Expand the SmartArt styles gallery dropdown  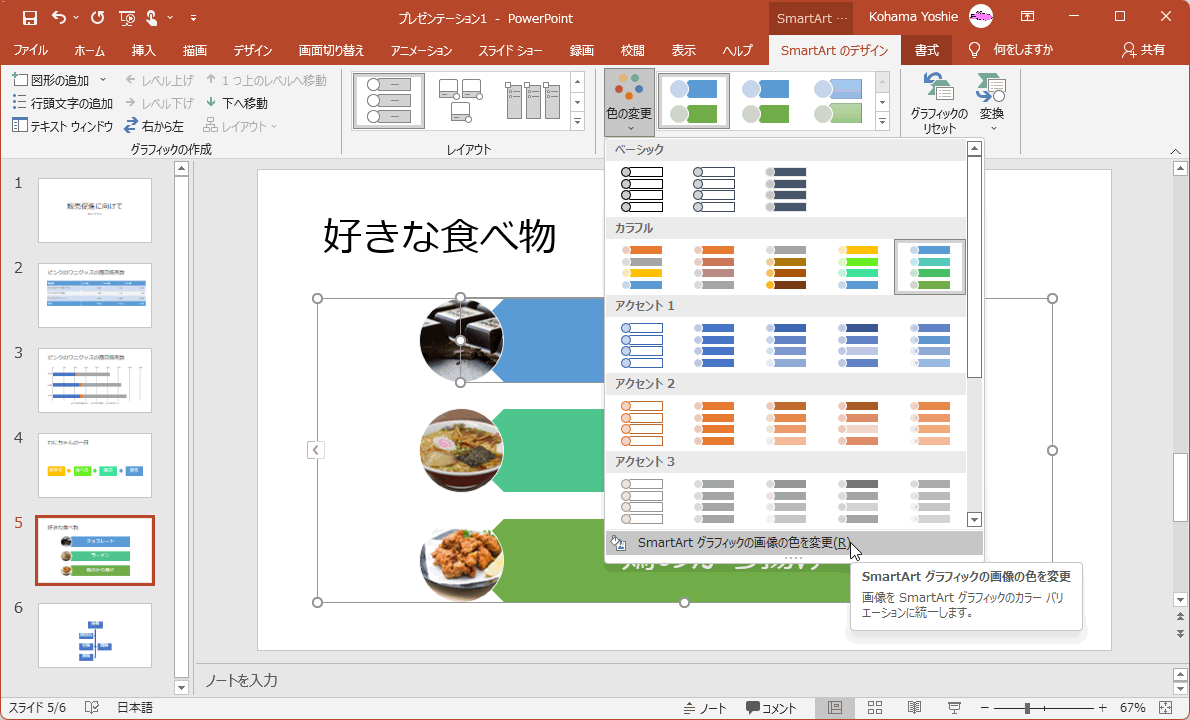(880, 121)
